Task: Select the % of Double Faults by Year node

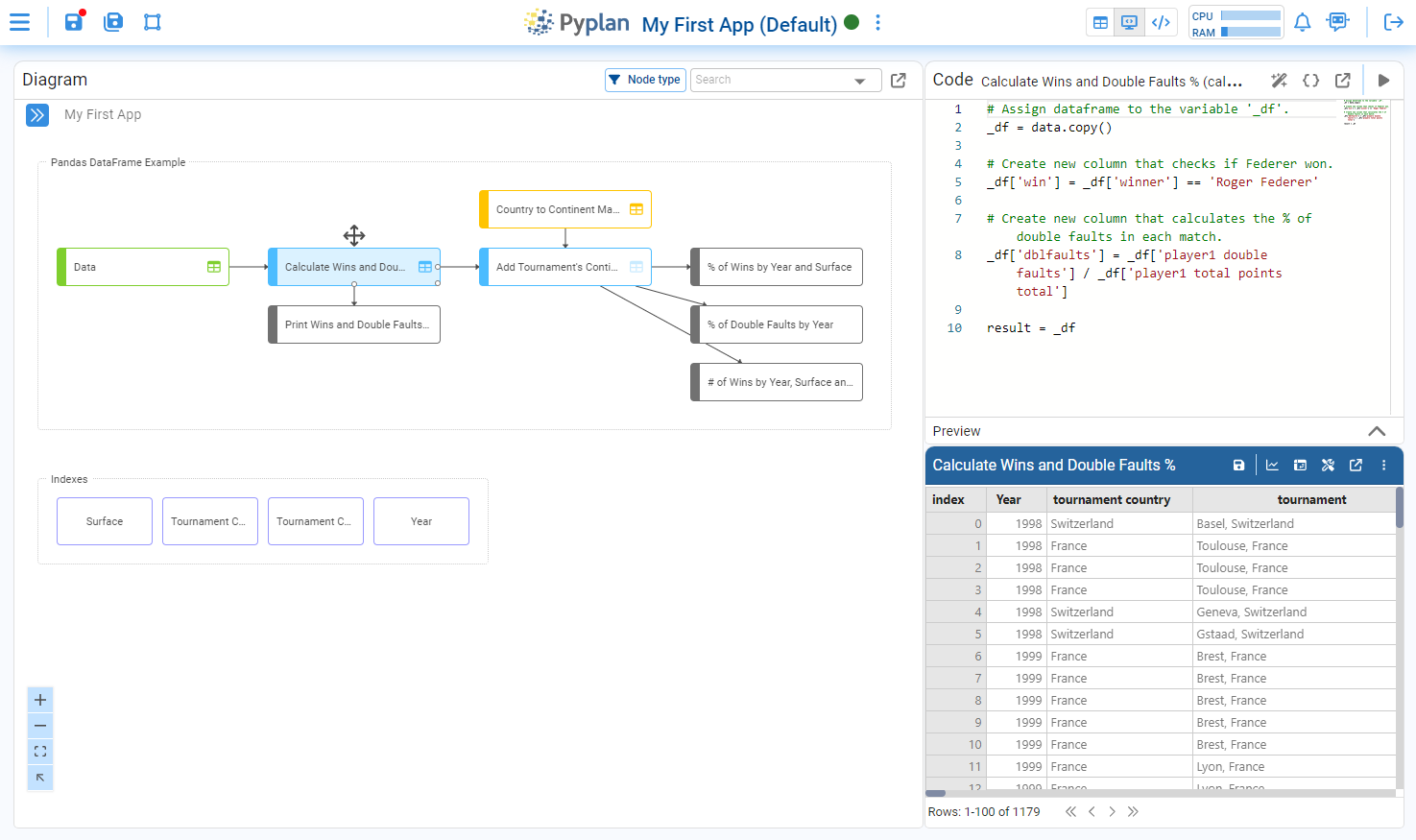Action: (777, 324)
